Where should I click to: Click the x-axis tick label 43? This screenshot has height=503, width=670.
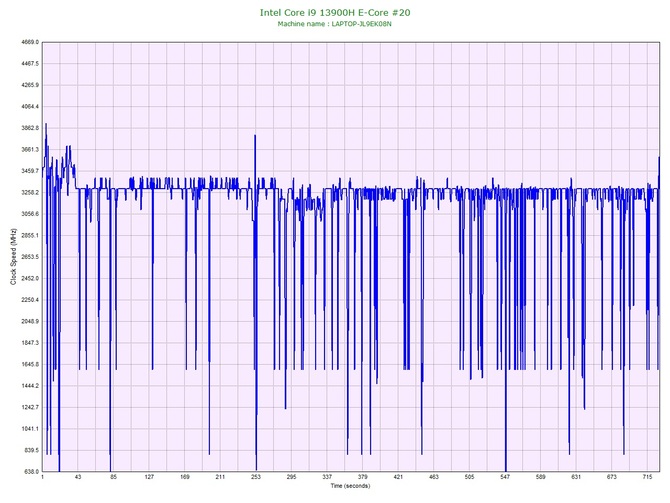(x=78, y=477)
